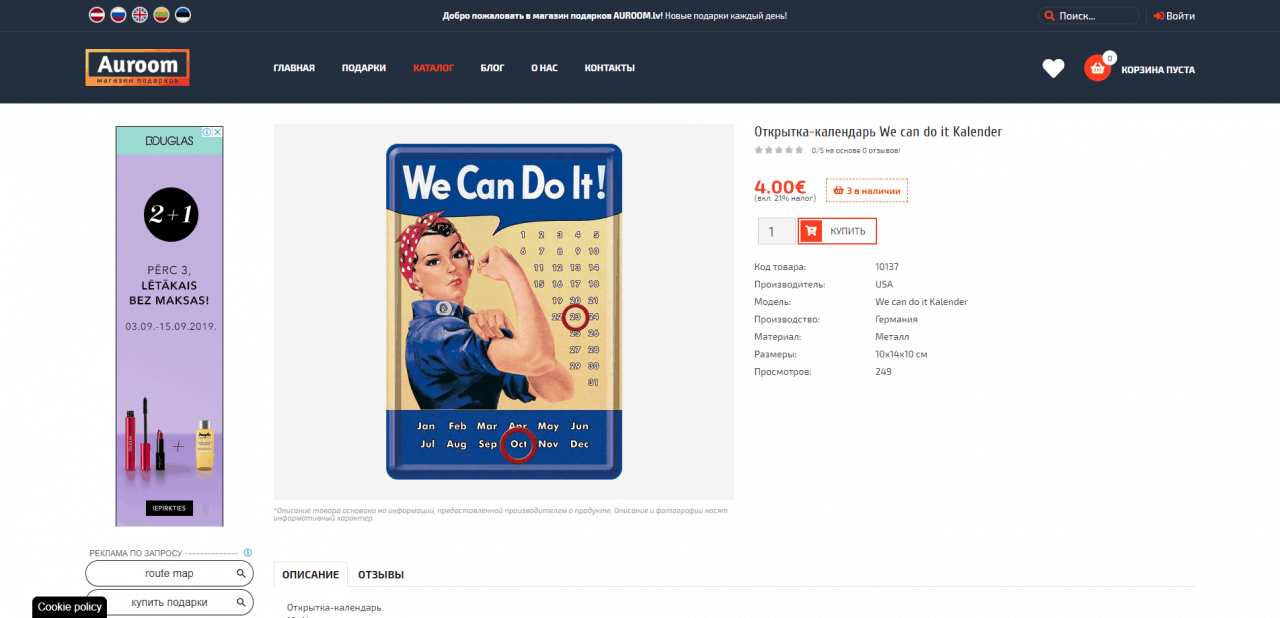This screenshot has height=618, width=1280.
Task: Open the shopping cart basket icon
Action: pyautogui.click(x=1097, y=69)
